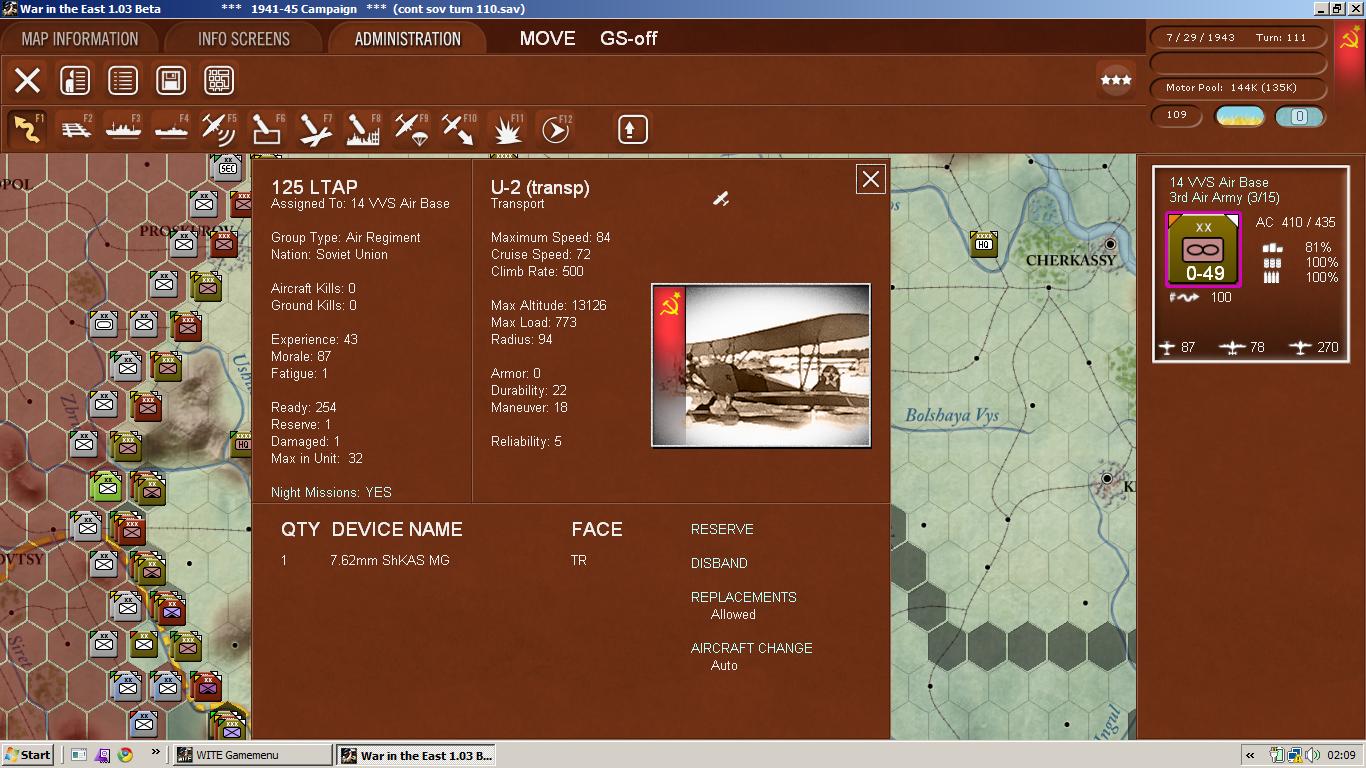Screen dimensions: 1366x768
Task: Click the 3rd Air Army (3/15) text
Action: (x=1224, y=197)
